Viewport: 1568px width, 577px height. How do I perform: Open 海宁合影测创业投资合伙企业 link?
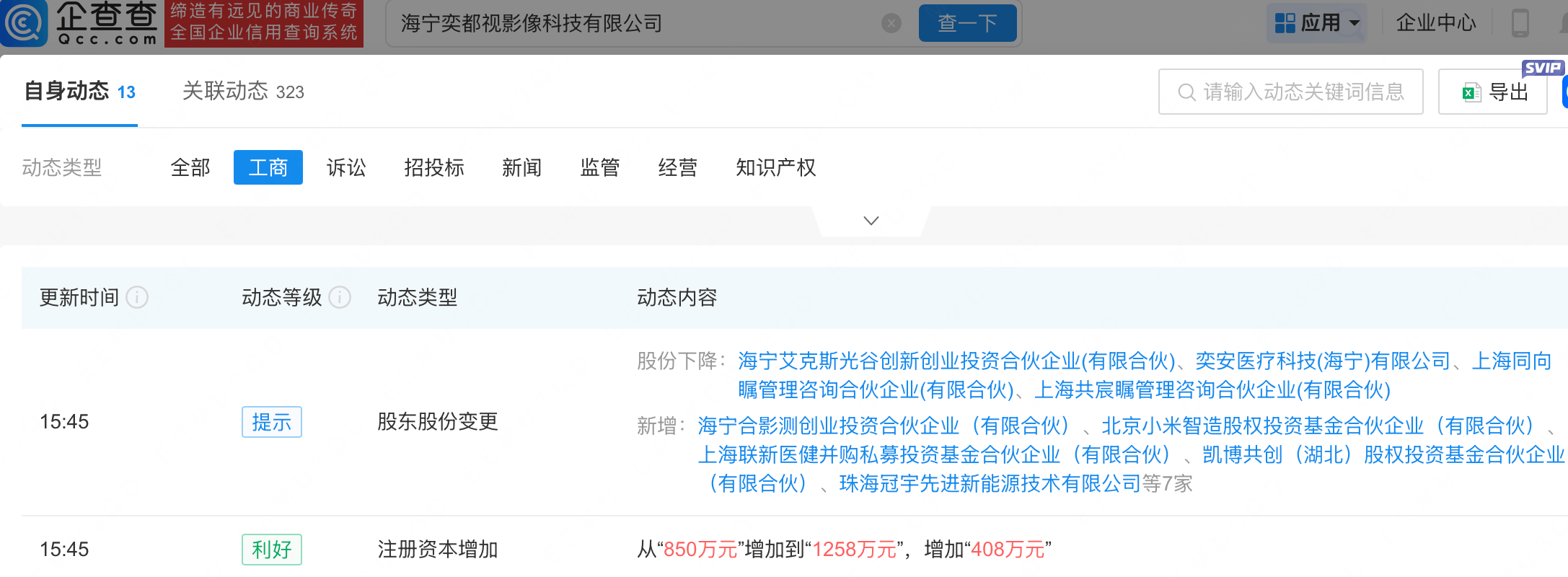tap(884, 426)
